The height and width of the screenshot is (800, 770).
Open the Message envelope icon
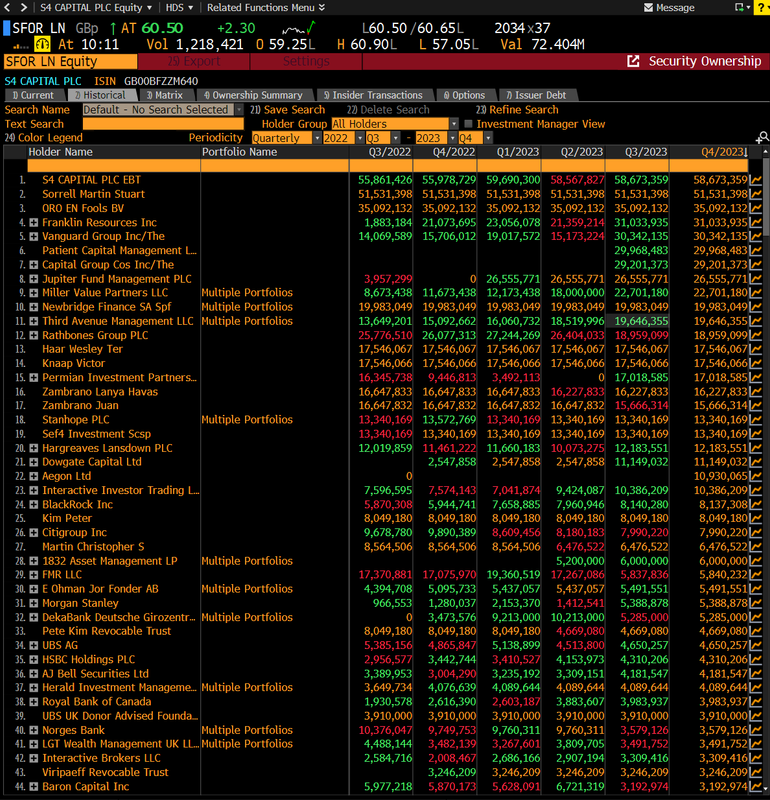pyautogui.click(x=649, y=8)
